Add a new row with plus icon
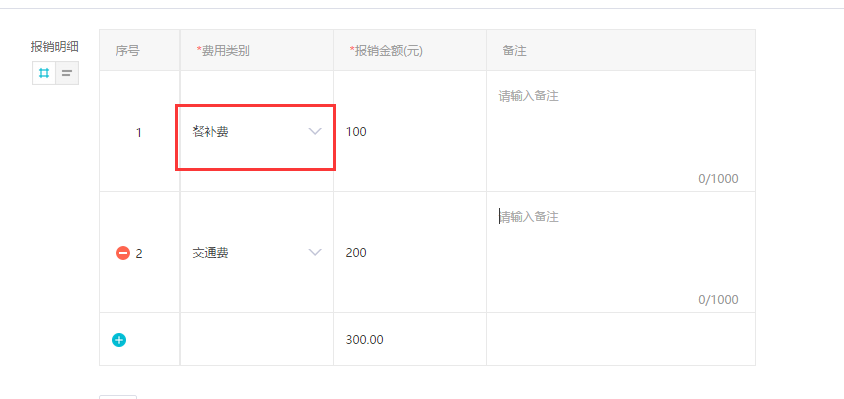This screenshot has width=844, height=399. [x=119, y=340]
